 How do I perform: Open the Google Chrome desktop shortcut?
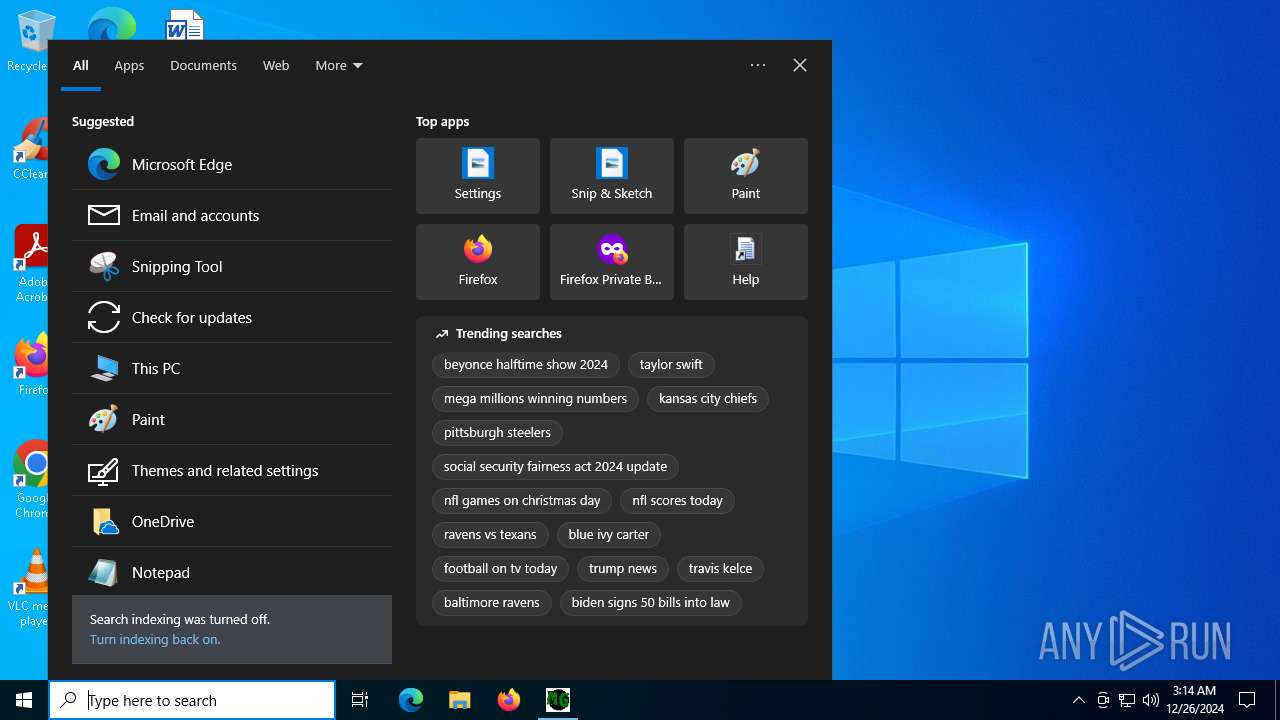coord(33,480)
